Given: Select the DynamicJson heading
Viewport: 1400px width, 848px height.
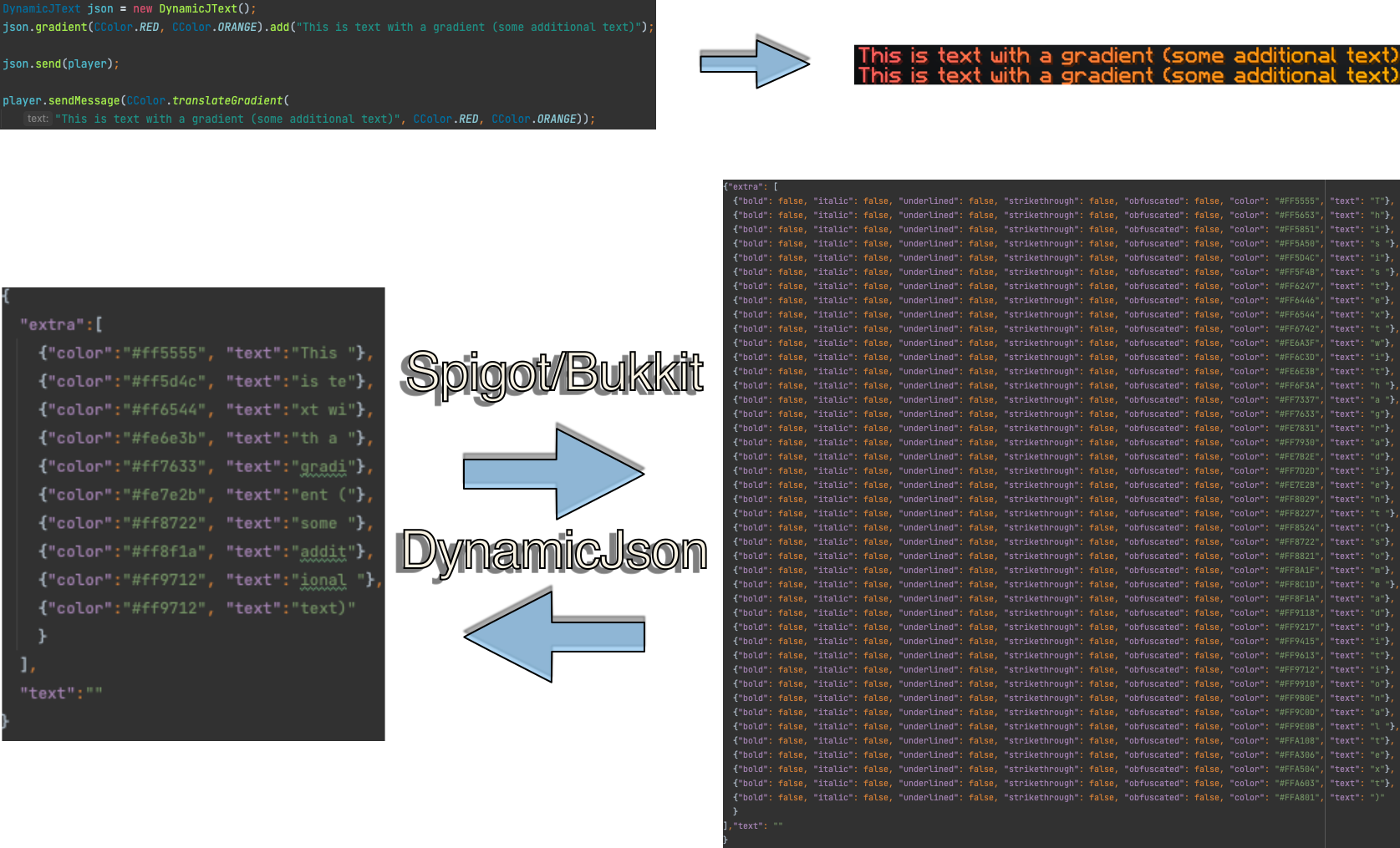Looking at the screenshot, I should pos(554,551).
